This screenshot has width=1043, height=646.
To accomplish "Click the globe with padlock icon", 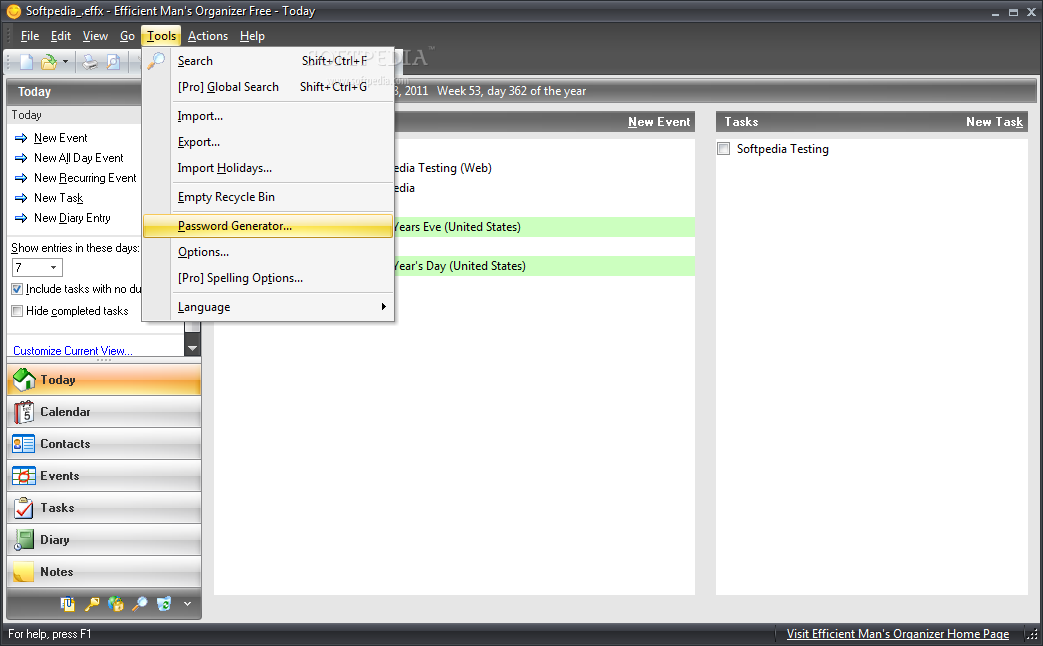I will pyautogui.click(x=116, y=603).
